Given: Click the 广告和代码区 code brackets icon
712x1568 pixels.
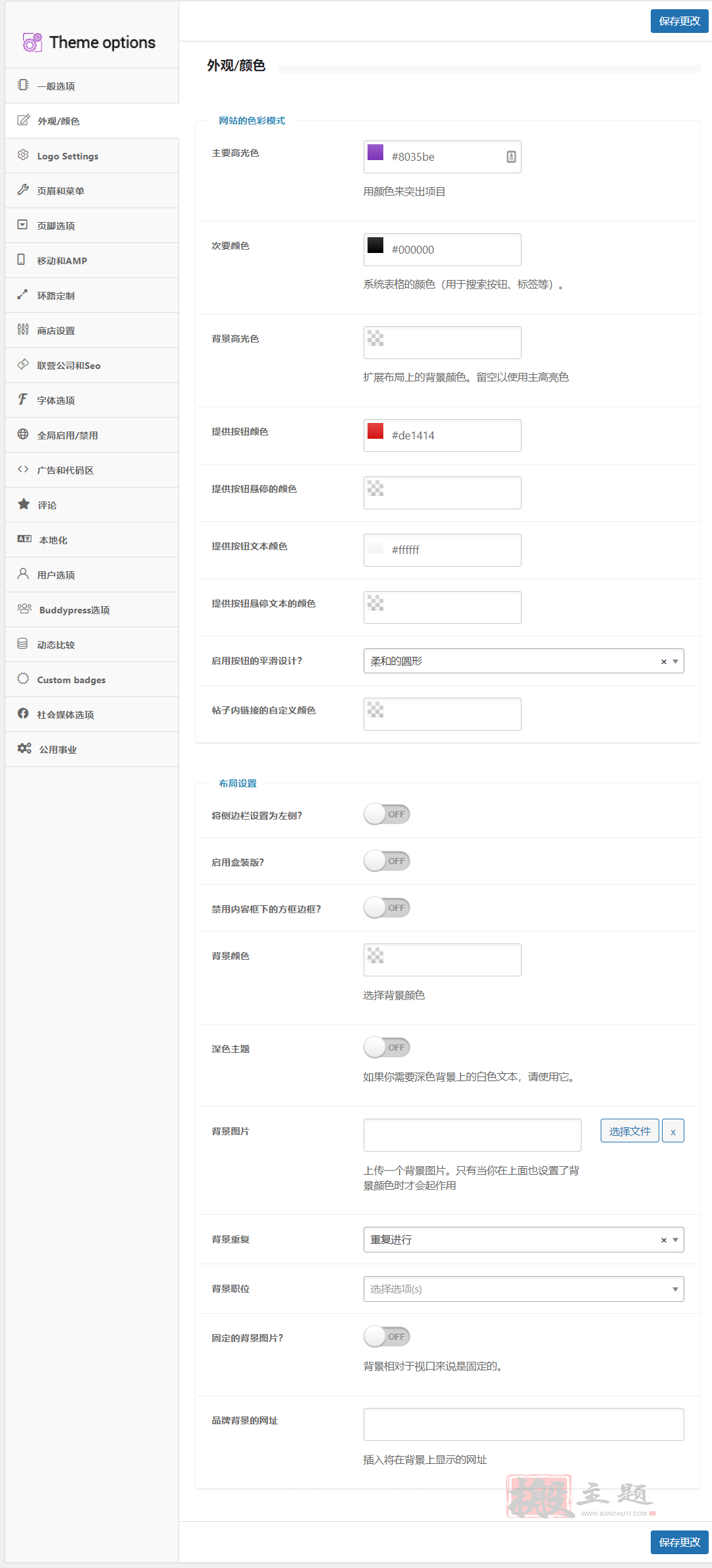Looking at the screenshot, I should coord(23,469).
